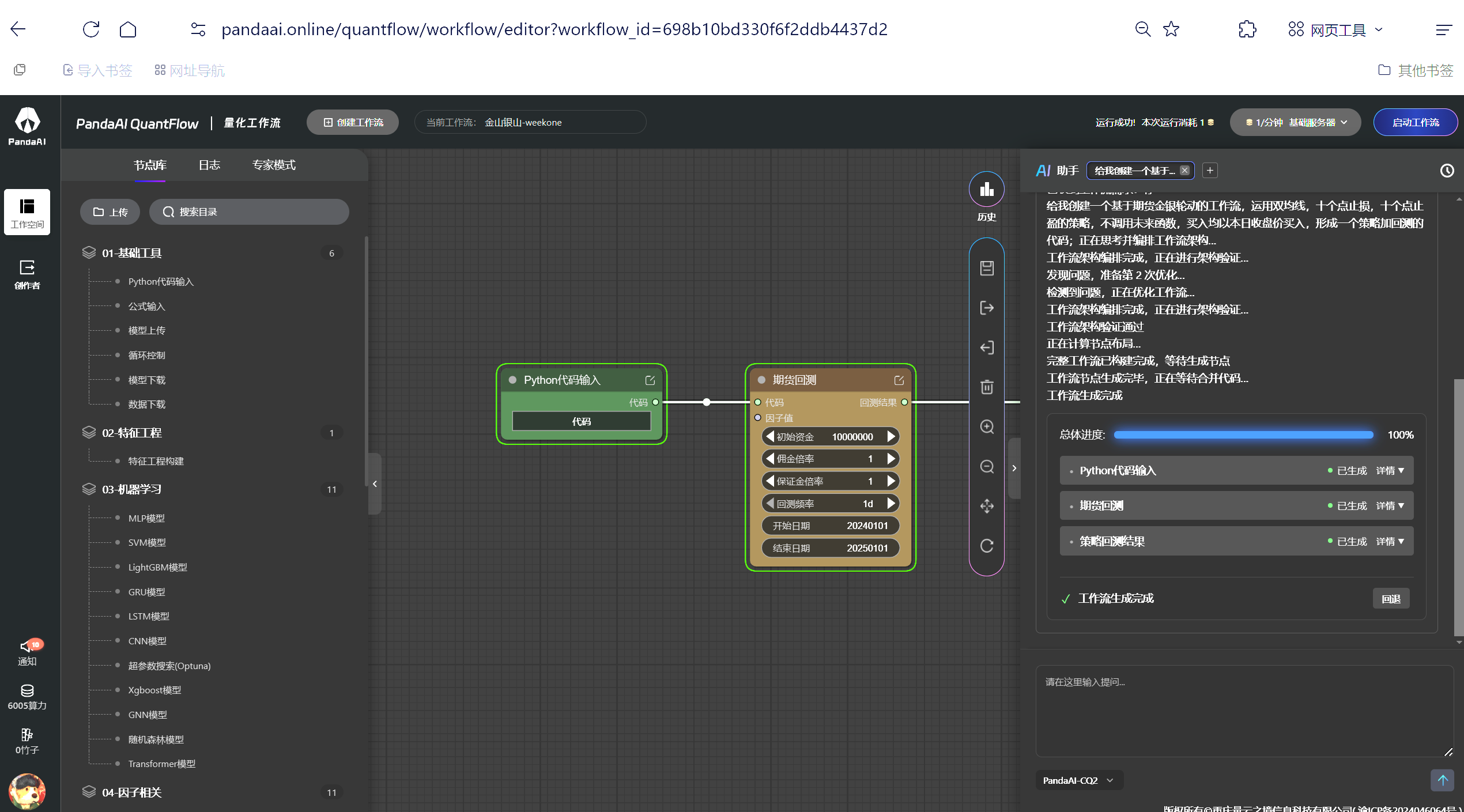This screenshot has height=812, width=1464.
Task: Open AI assistant chat history clock icon
Action: [x=1447, y=171]
